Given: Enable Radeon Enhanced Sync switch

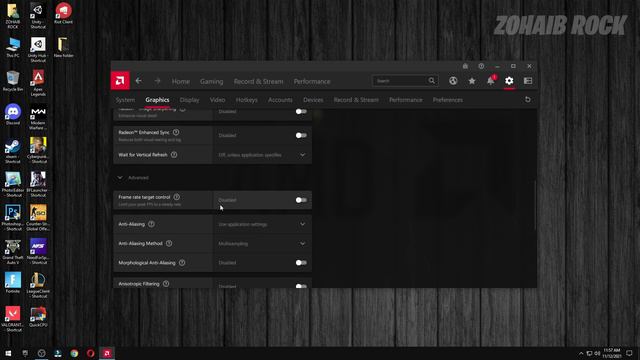Looking at the screenshot, I should [x=301, y=135].
